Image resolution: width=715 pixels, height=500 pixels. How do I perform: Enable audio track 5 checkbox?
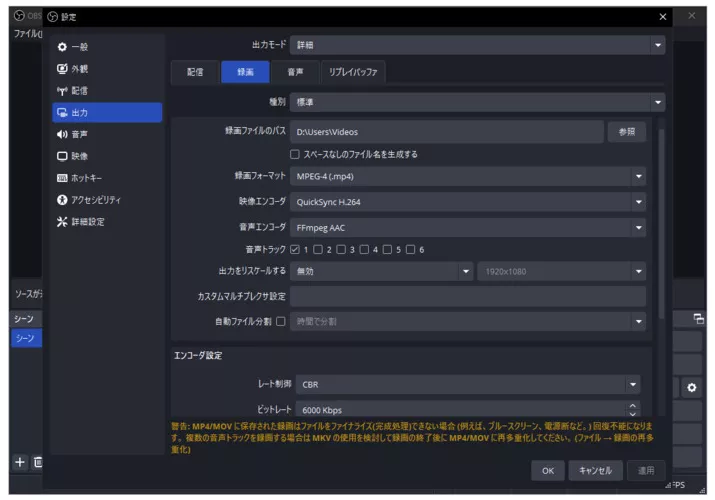387,249
